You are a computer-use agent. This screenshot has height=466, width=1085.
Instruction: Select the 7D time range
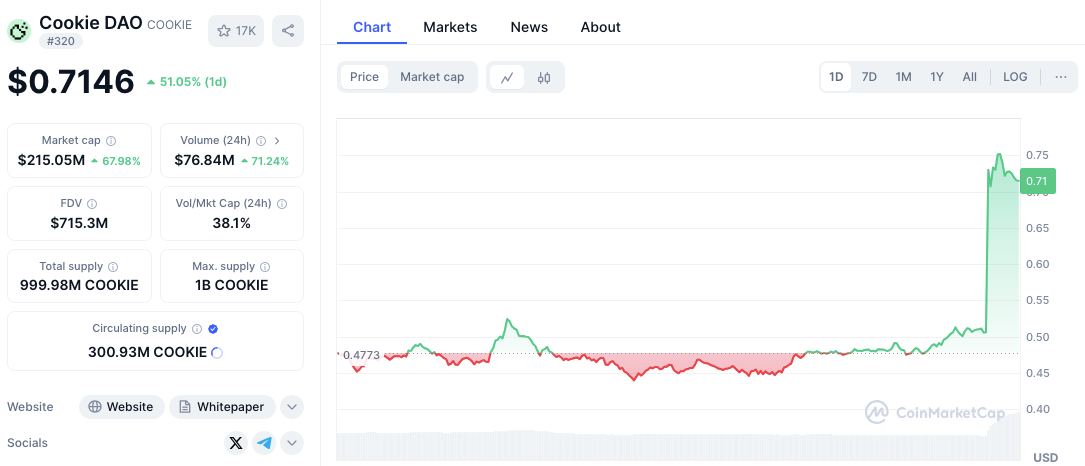click(x=869, y=77)
